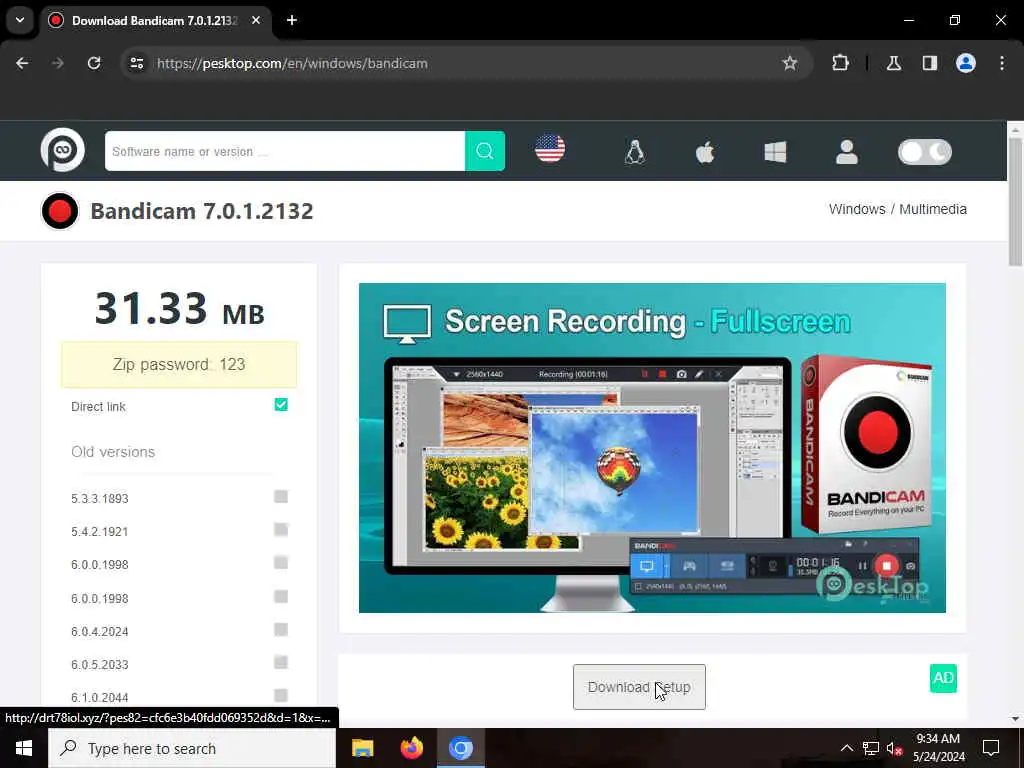Click the taskbar Type here to search box
Screen dimensions: 1024x768
click(192, 748)
